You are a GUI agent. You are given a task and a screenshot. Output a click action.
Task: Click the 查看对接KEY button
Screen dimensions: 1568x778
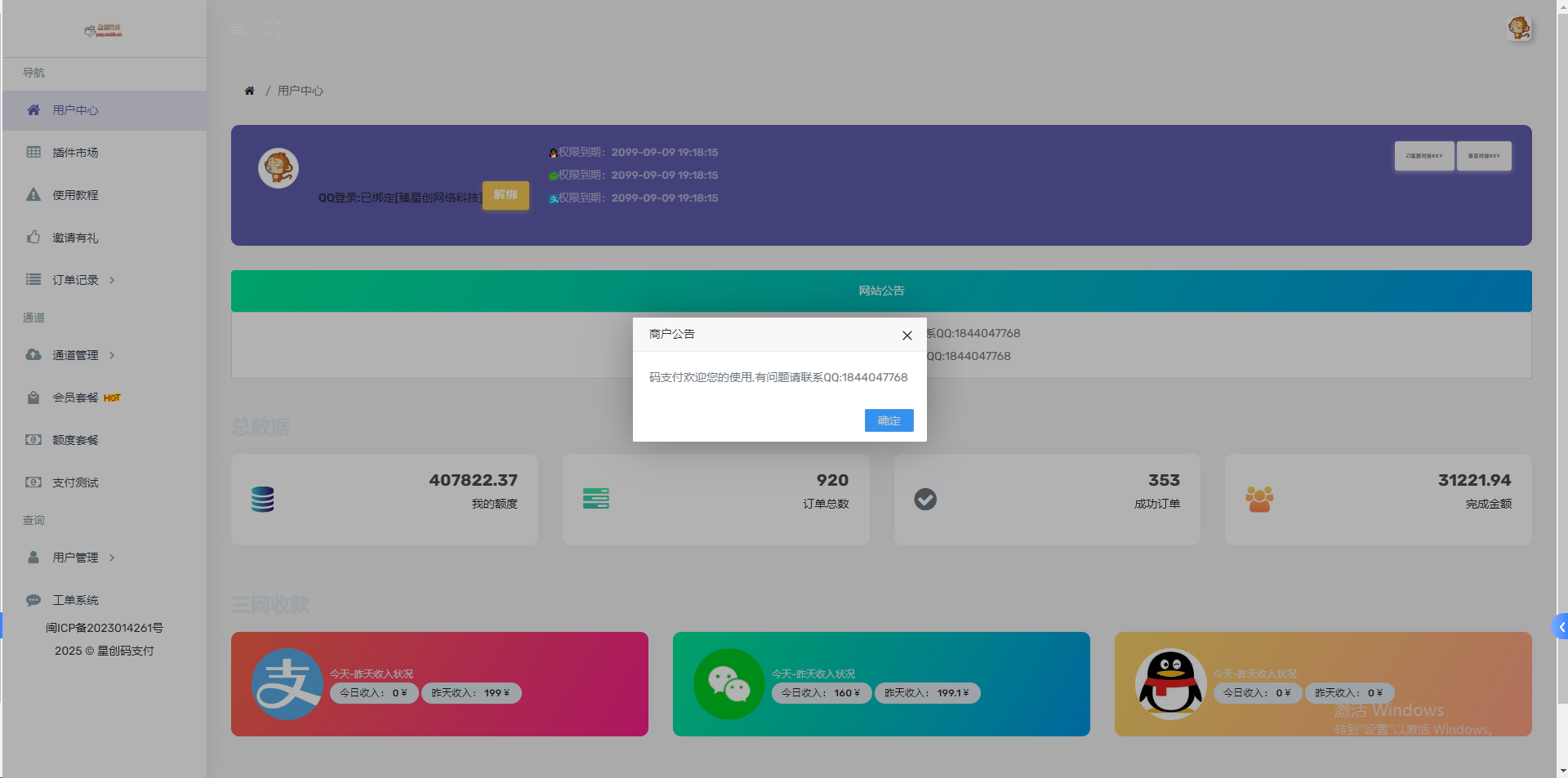1484,156
